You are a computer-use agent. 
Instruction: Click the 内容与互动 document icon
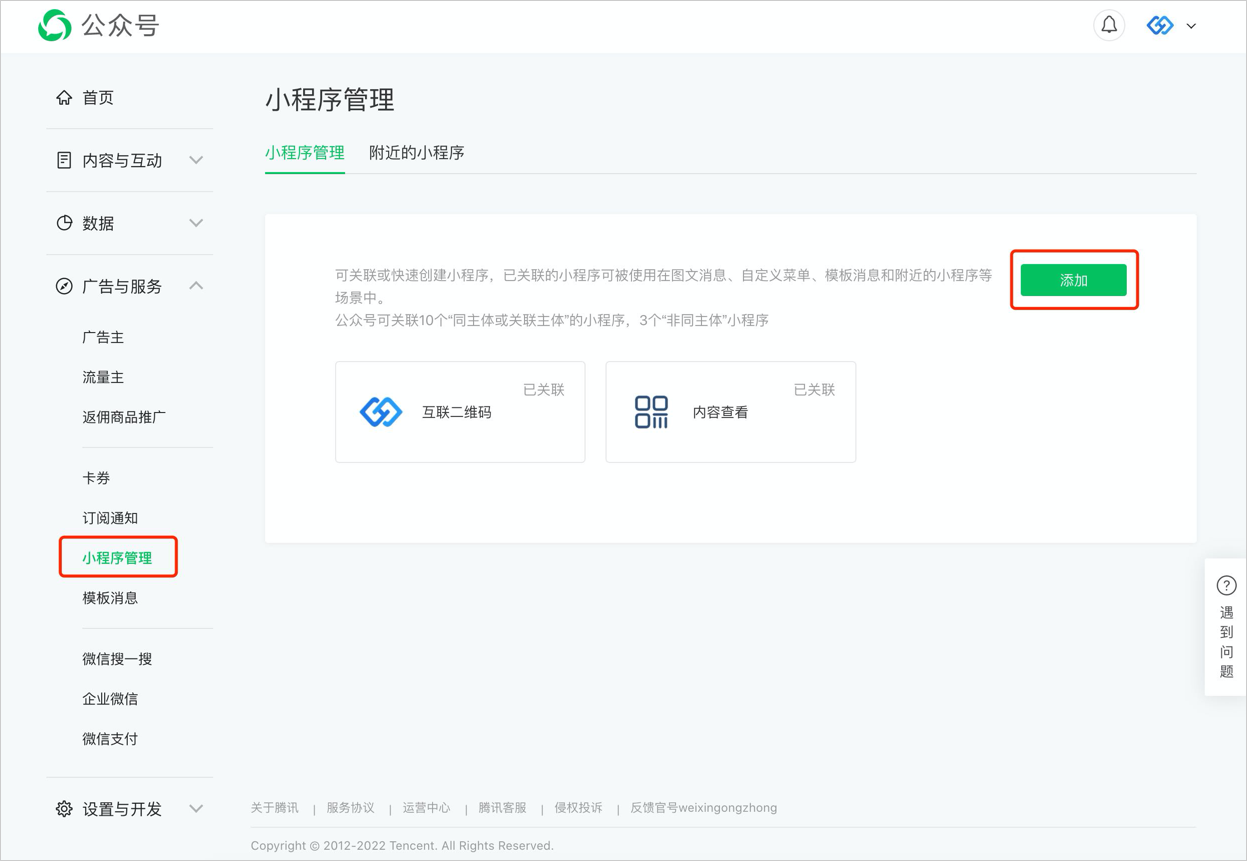pyautogui.click(x=64, y=160)
